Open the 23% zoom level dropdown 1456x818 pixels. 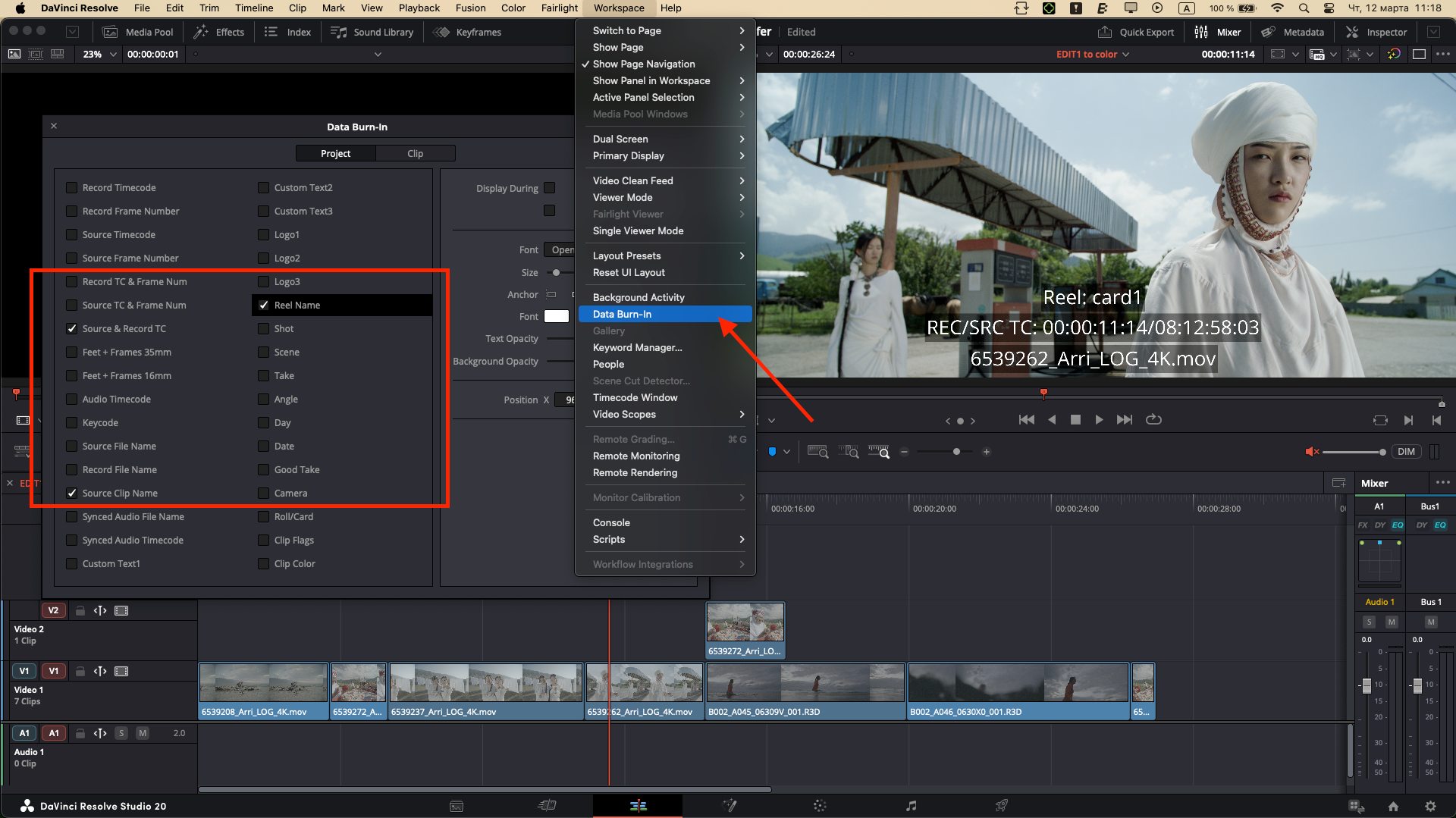99,54
